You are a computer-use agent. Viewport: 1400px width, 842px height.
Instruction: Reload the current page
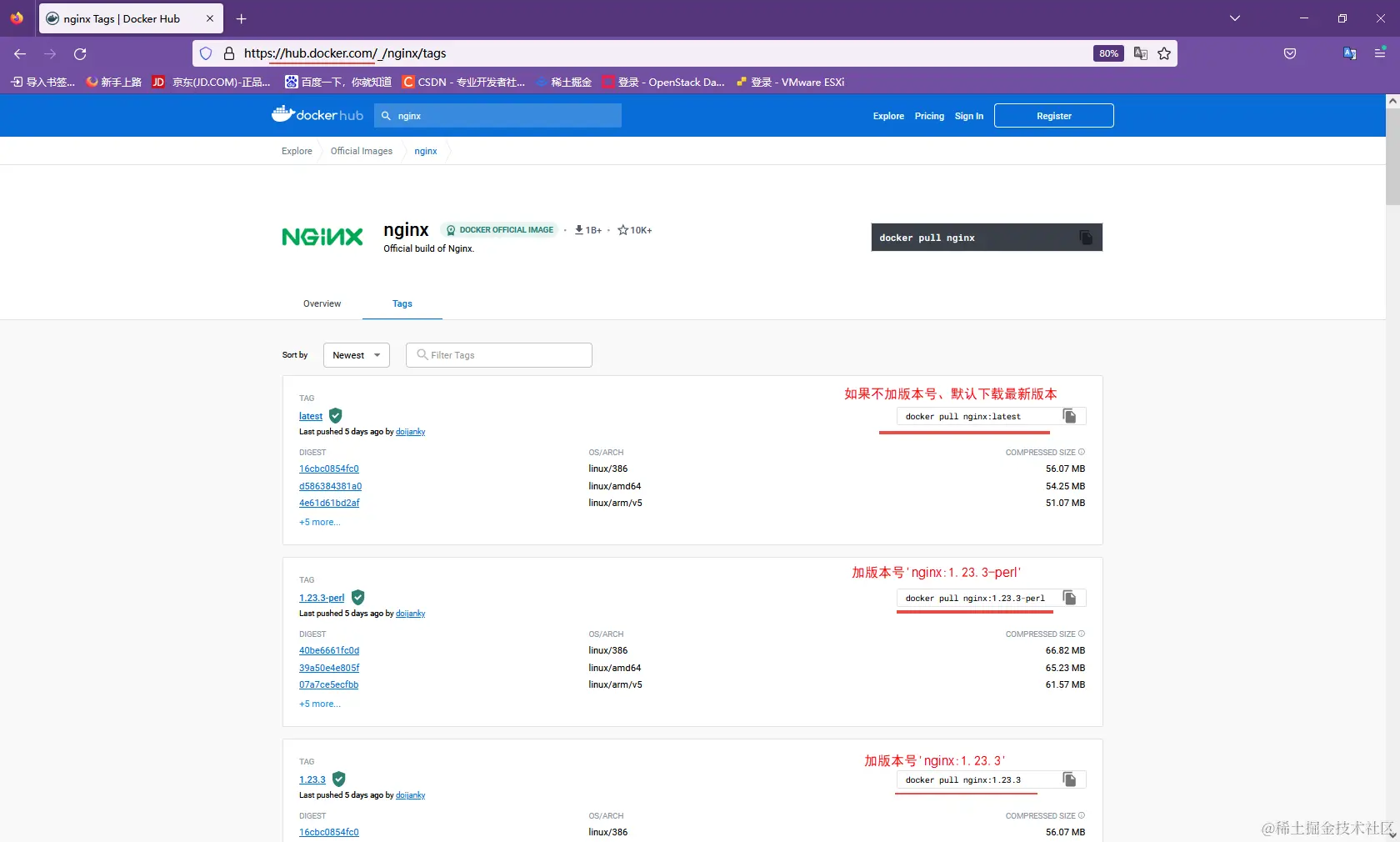pos(80,53)
